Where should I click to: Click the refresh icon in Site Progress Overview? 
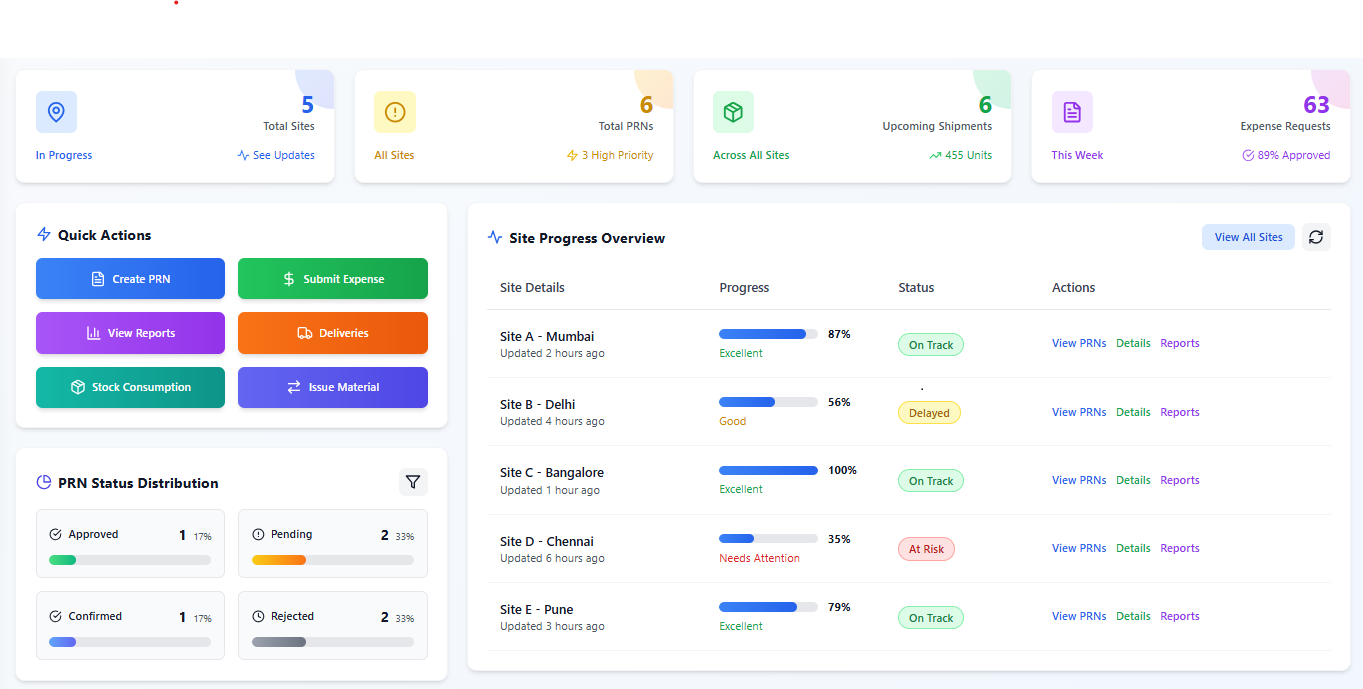pyautogui.click(x=1316, y=236)
